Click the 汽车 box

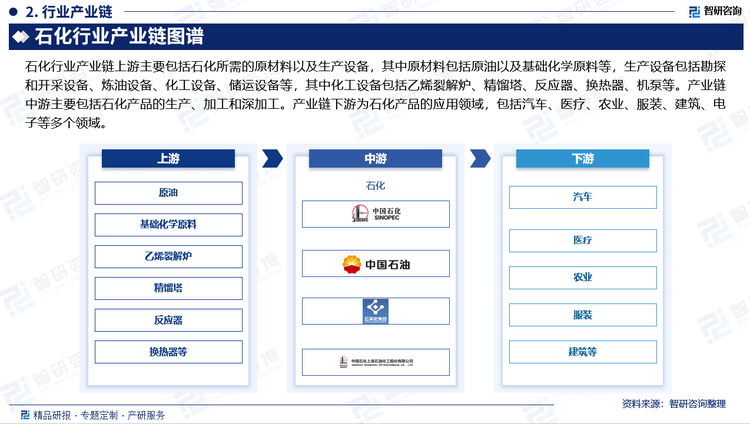pyautogui.click(x=583, y=197)
